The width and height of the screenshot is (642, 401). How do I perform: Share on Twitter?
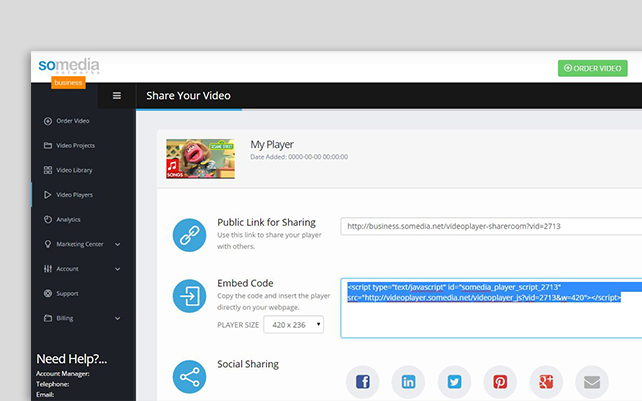point(454,382)
